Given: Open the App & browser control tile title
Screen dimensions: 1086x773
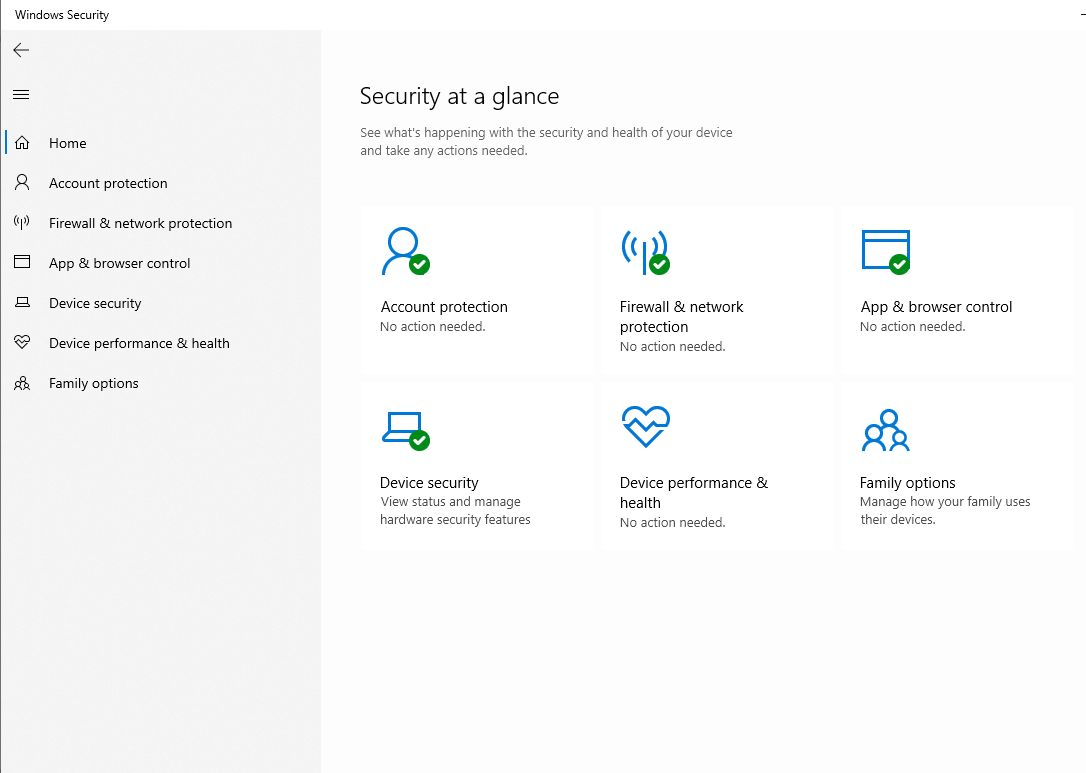Looking at the screenshot, I should point(936,307).
